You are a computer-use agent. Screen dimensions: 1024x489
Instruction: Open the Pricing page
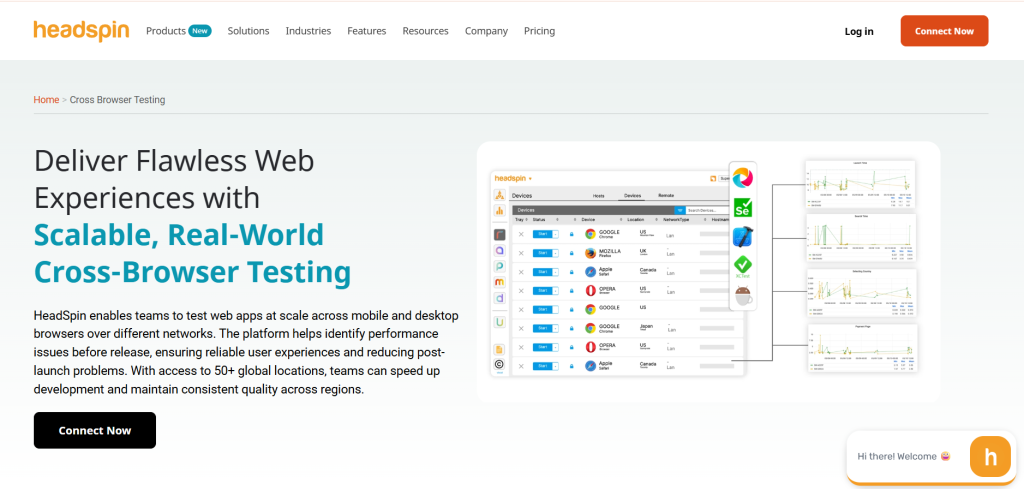[539, 31]
